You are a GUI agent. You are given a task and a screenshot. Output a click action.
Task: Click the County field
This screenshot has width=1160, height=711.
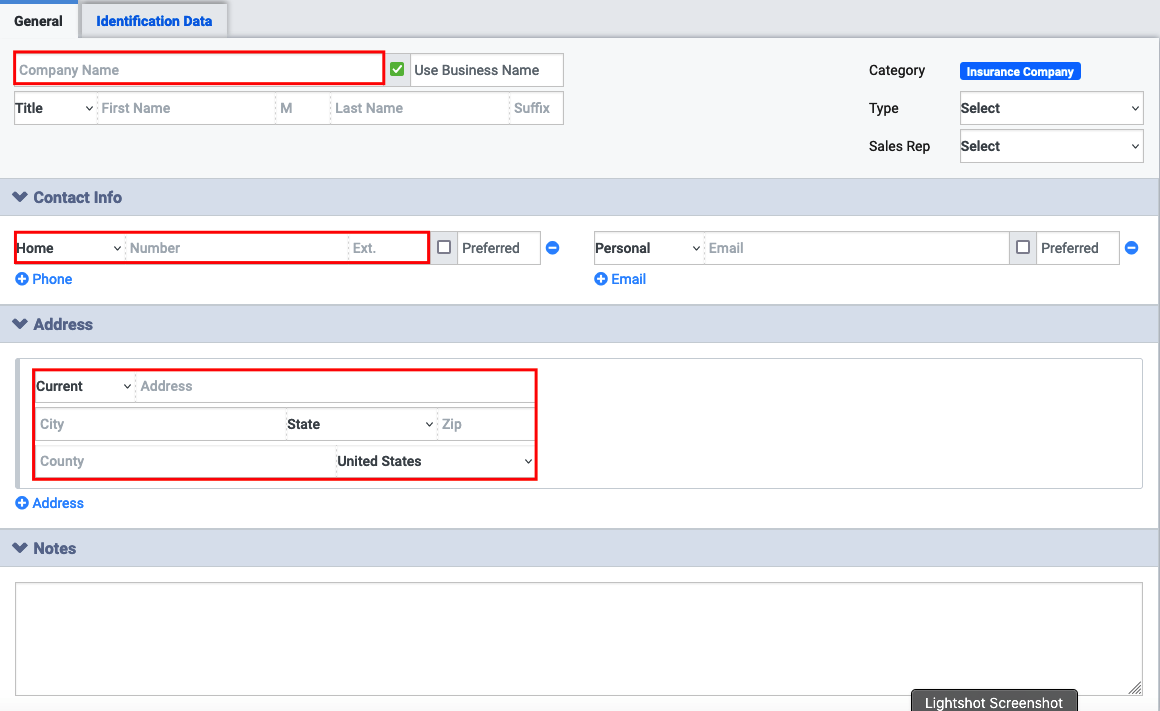coord(186,461)
